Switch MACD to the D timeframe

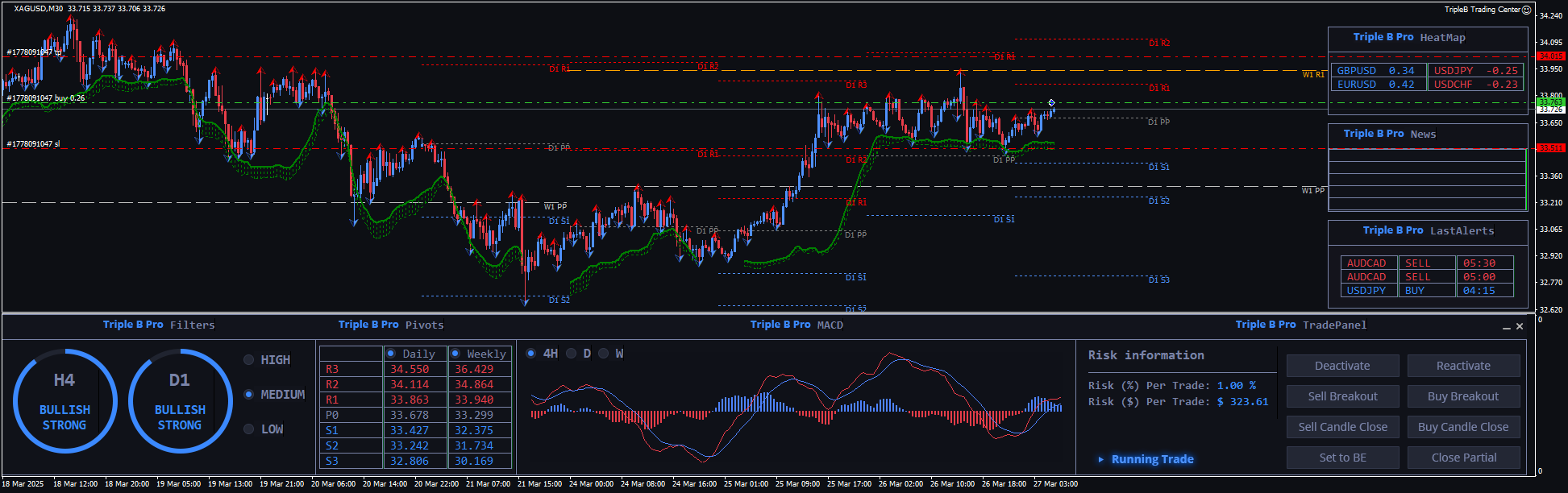point(572,354)
